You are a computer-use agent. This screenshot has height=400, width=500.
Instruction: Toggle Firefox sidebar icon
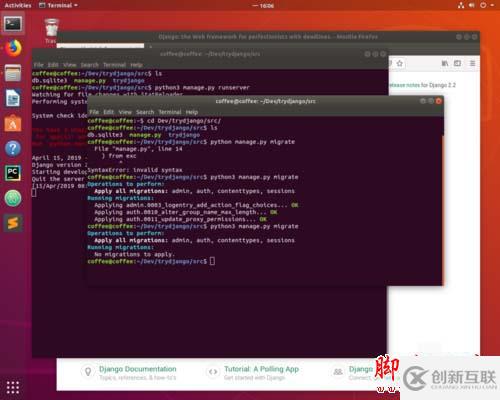457,63
